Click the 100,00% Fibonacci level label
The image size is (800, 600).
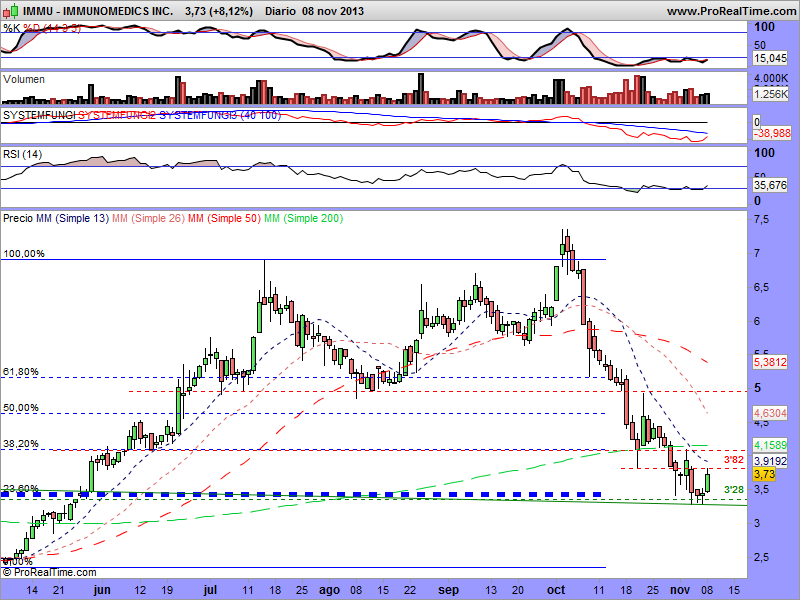pos(23,254)
